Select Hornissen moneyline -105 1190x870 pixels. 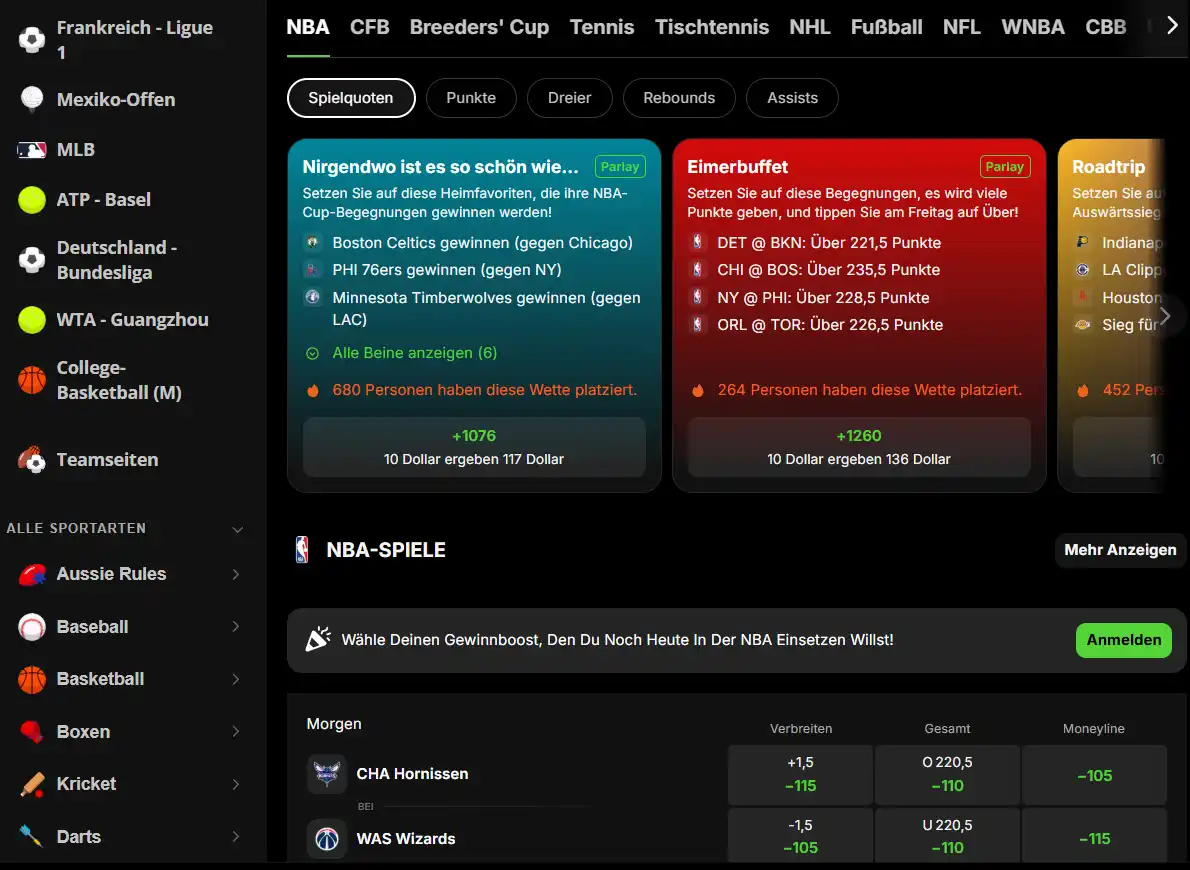(x=1094, y=774)
